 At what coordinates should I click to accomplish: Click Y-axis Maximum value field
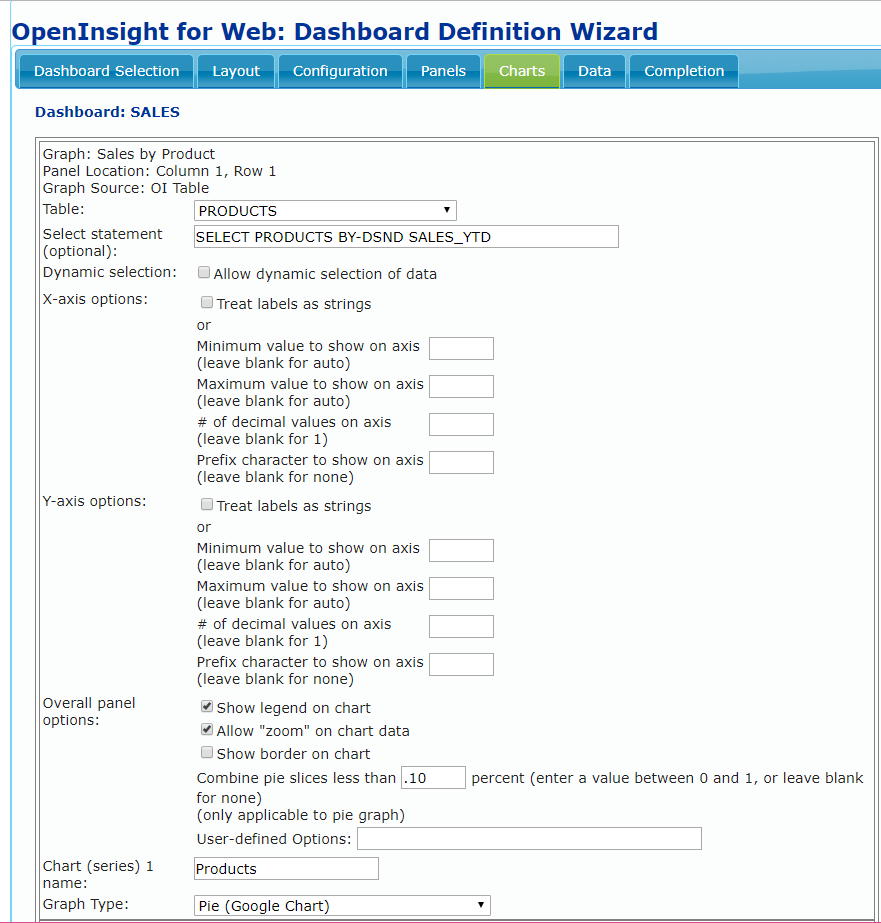pos(461,589)
